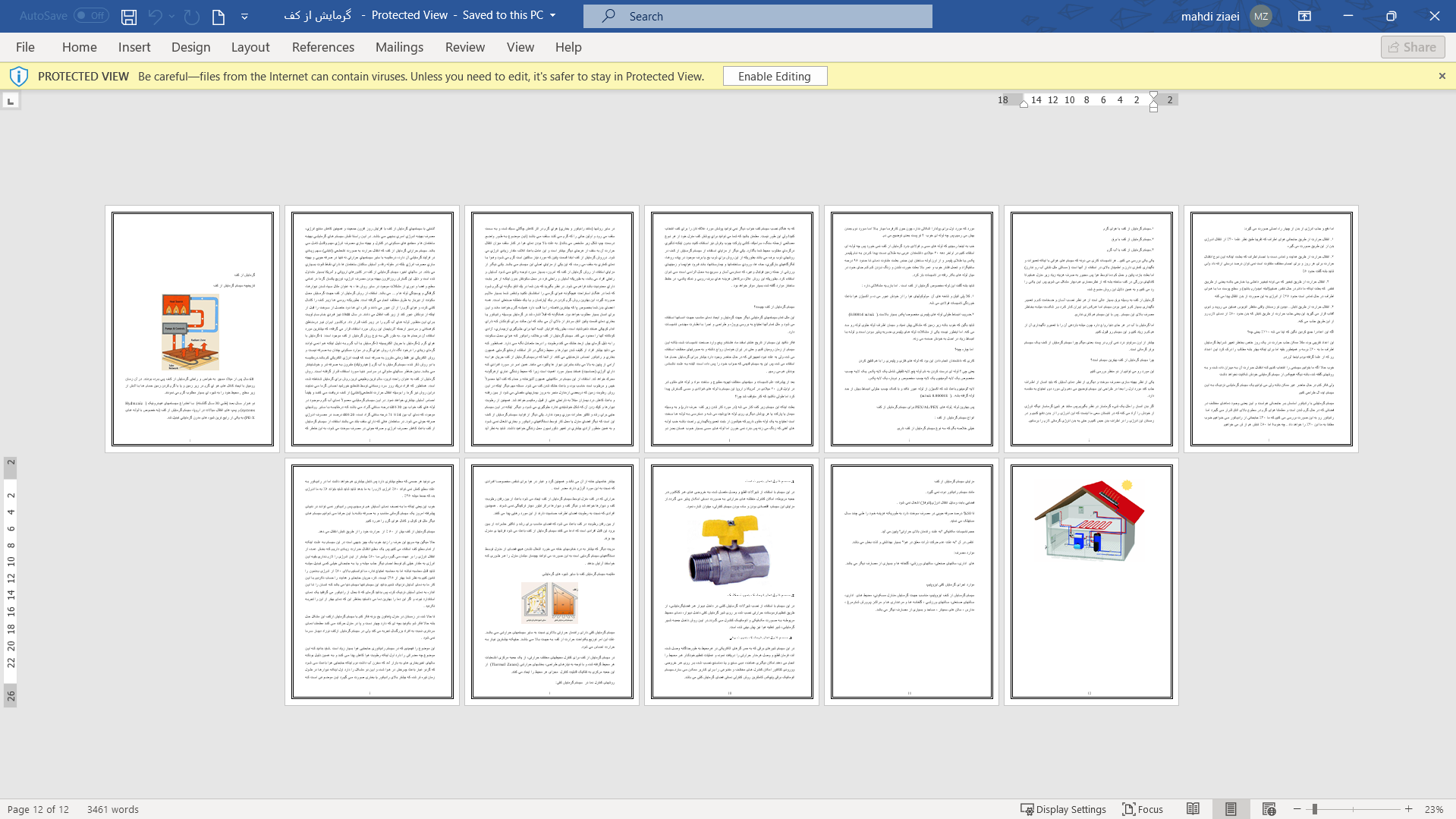Click the 23% zoom level

pos(1434,809)
